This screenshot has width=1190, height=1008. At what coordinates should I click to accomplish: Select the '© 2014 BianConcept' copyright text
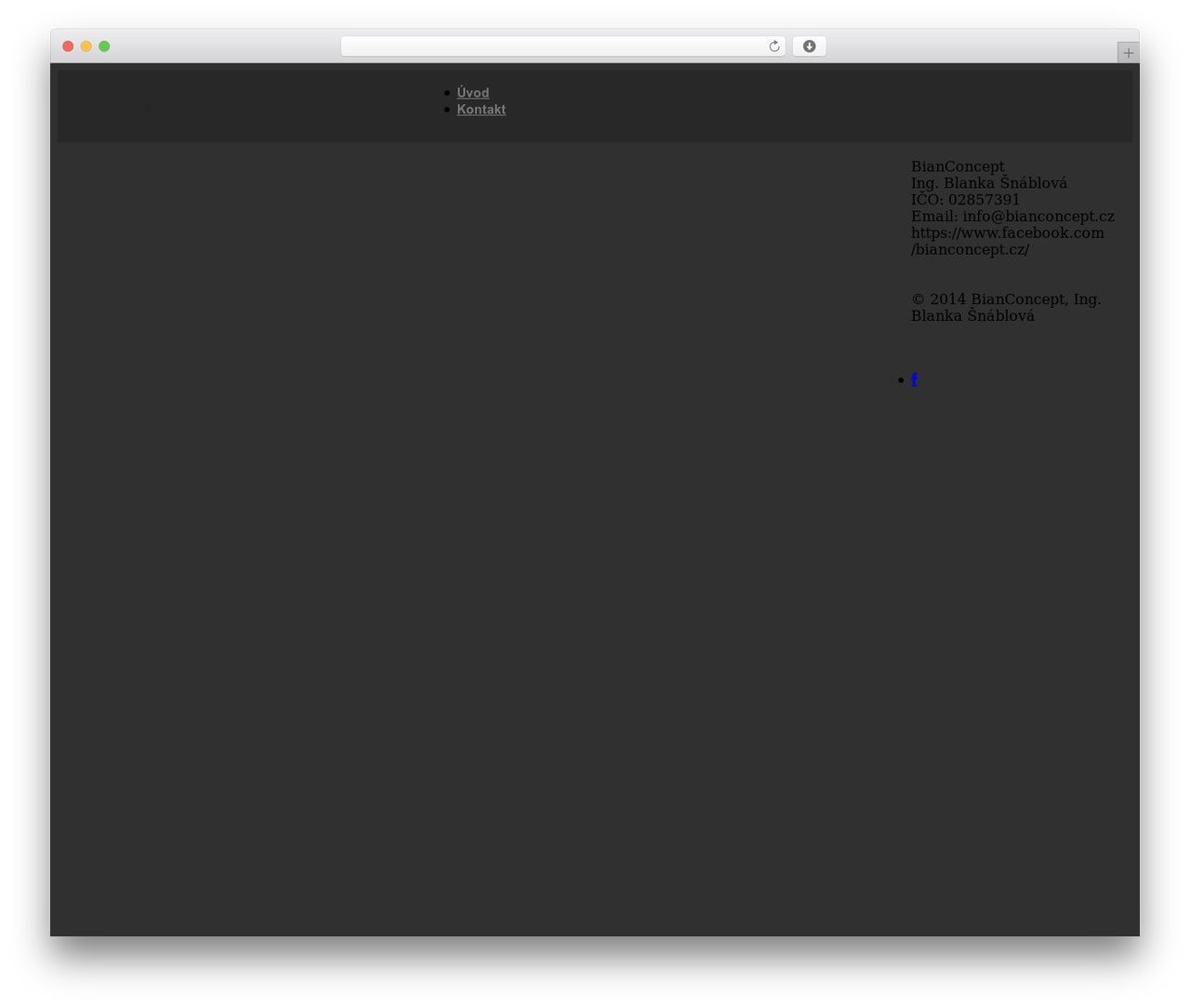point(1006,308)
